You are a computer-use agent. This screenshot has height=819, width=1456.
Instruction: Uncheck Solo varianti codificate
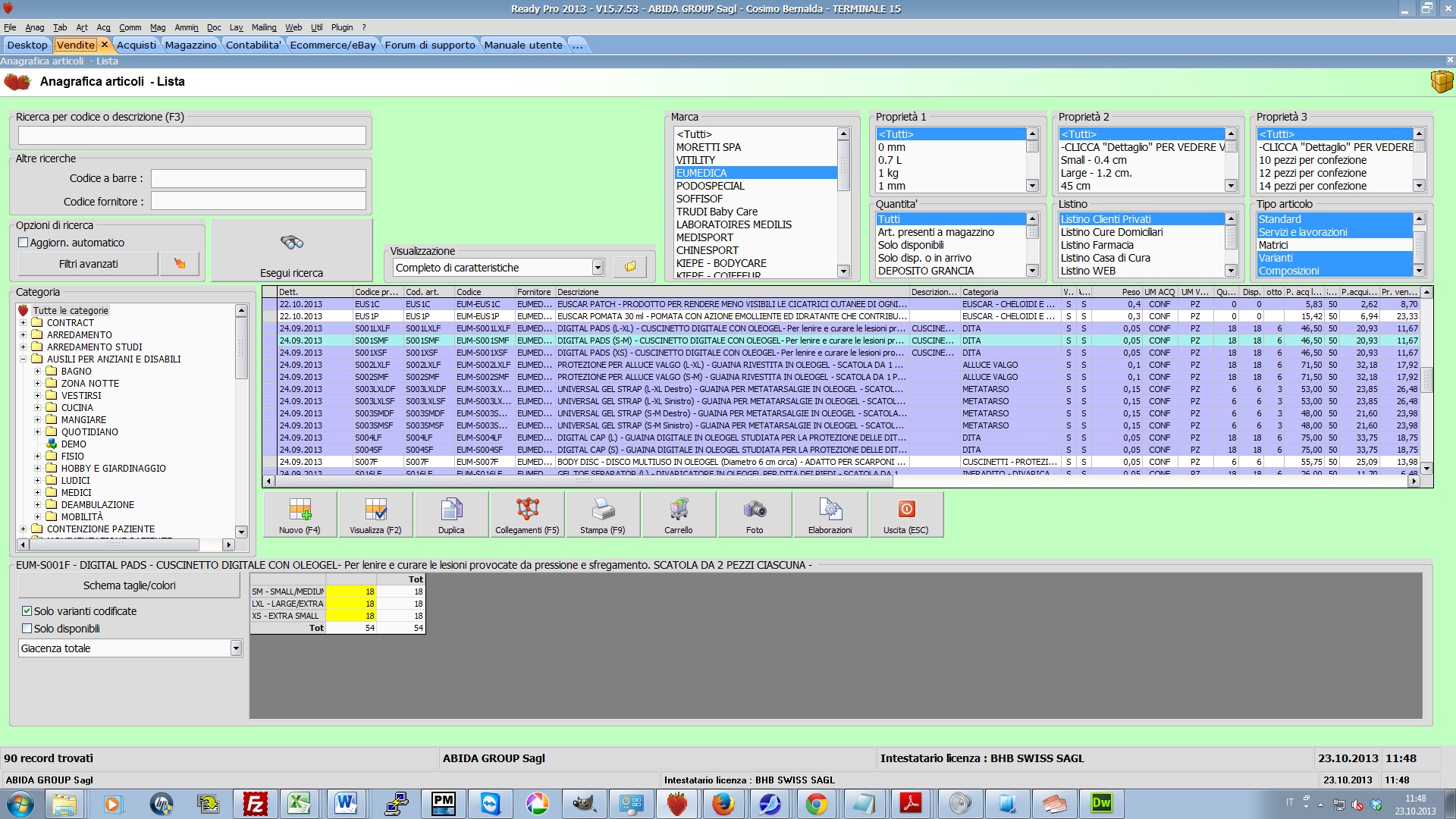tap(27, 611)
